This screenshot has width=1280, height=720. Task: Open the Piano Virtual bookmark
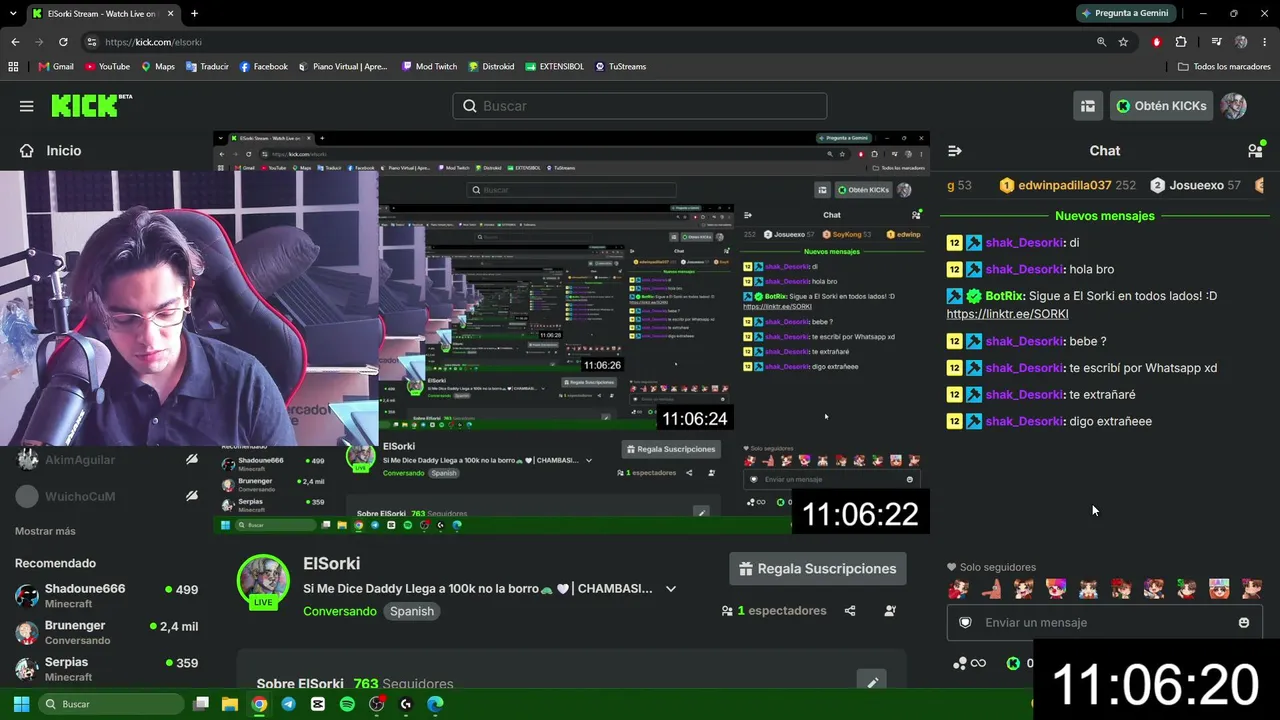342,67
